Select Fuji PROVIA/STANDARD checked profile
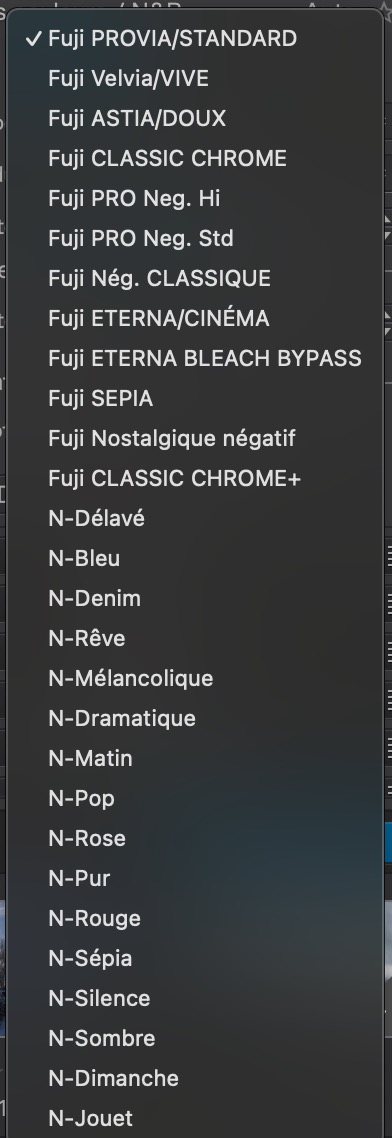 [x=195, y=38]
